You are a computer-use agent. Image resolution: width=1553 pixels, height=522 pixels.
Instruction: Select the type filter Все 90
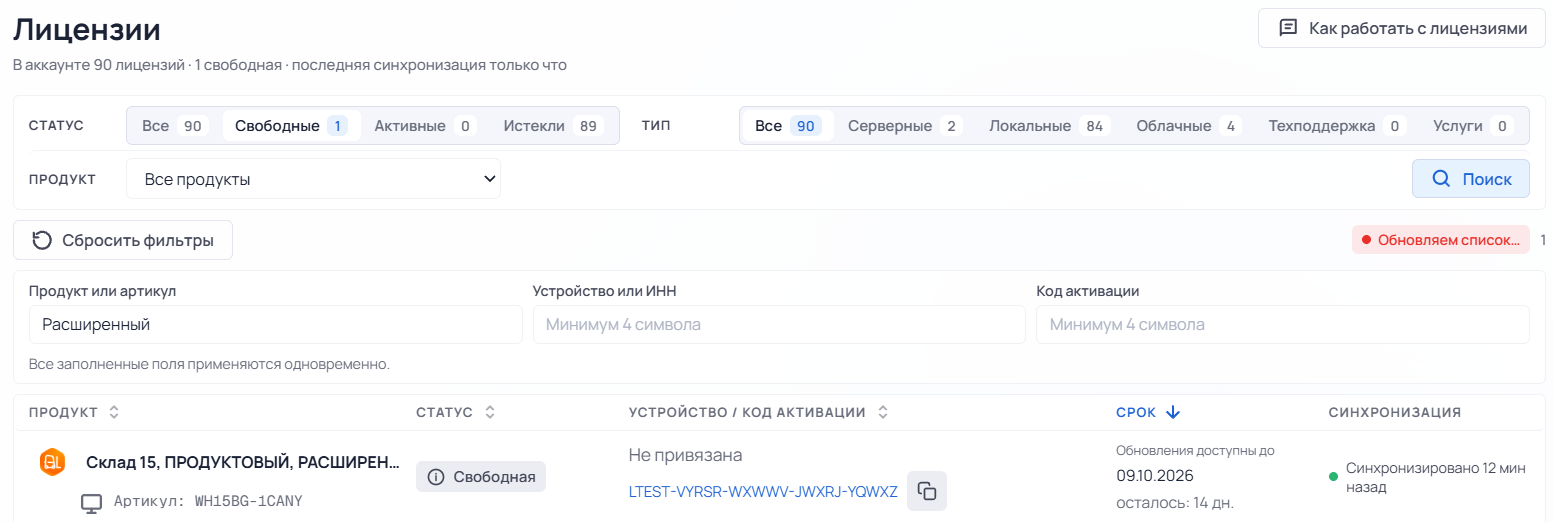pos(788,126)
